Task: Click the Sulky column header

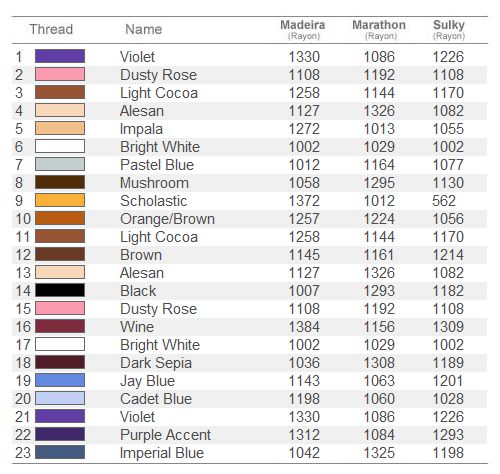Action: pyautogui.click(x=449, y=29)
